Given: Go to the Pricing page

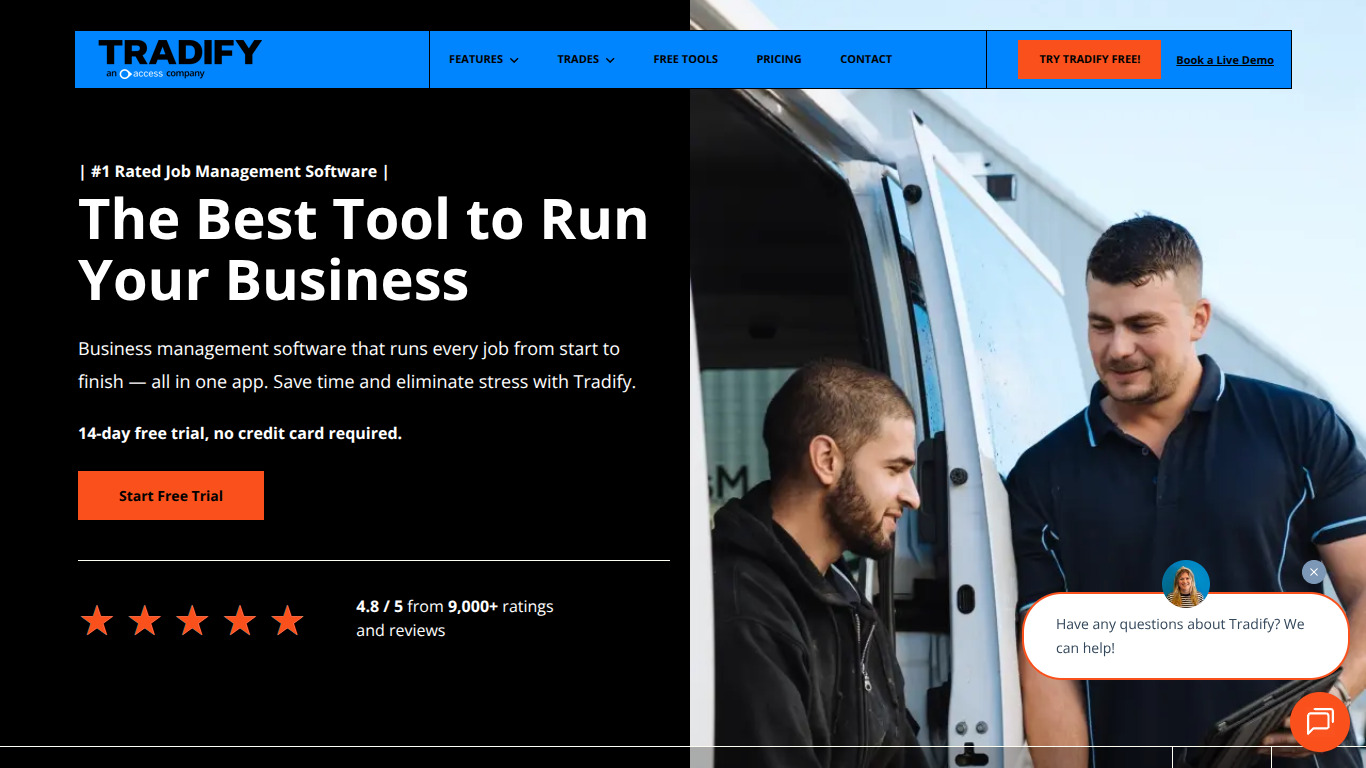Looking at the screenshot, I should [779, 60].
